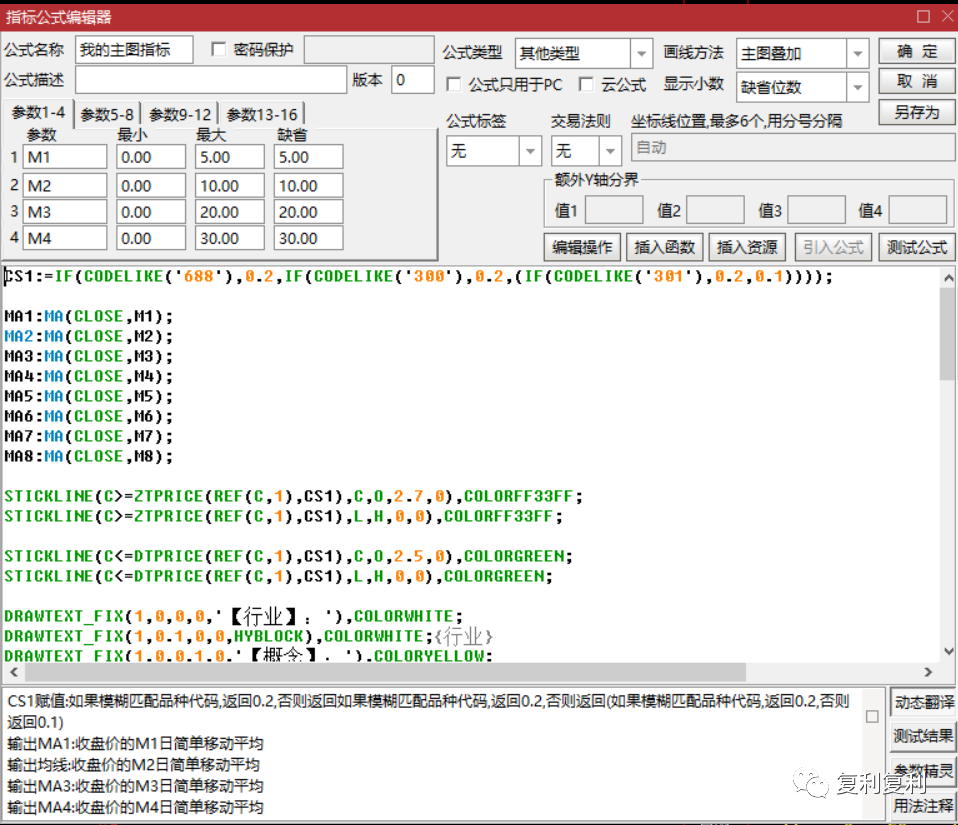Edit the 最小 value for M4
958x825 pixels.
pyautogui.click(x=151, y=238)
